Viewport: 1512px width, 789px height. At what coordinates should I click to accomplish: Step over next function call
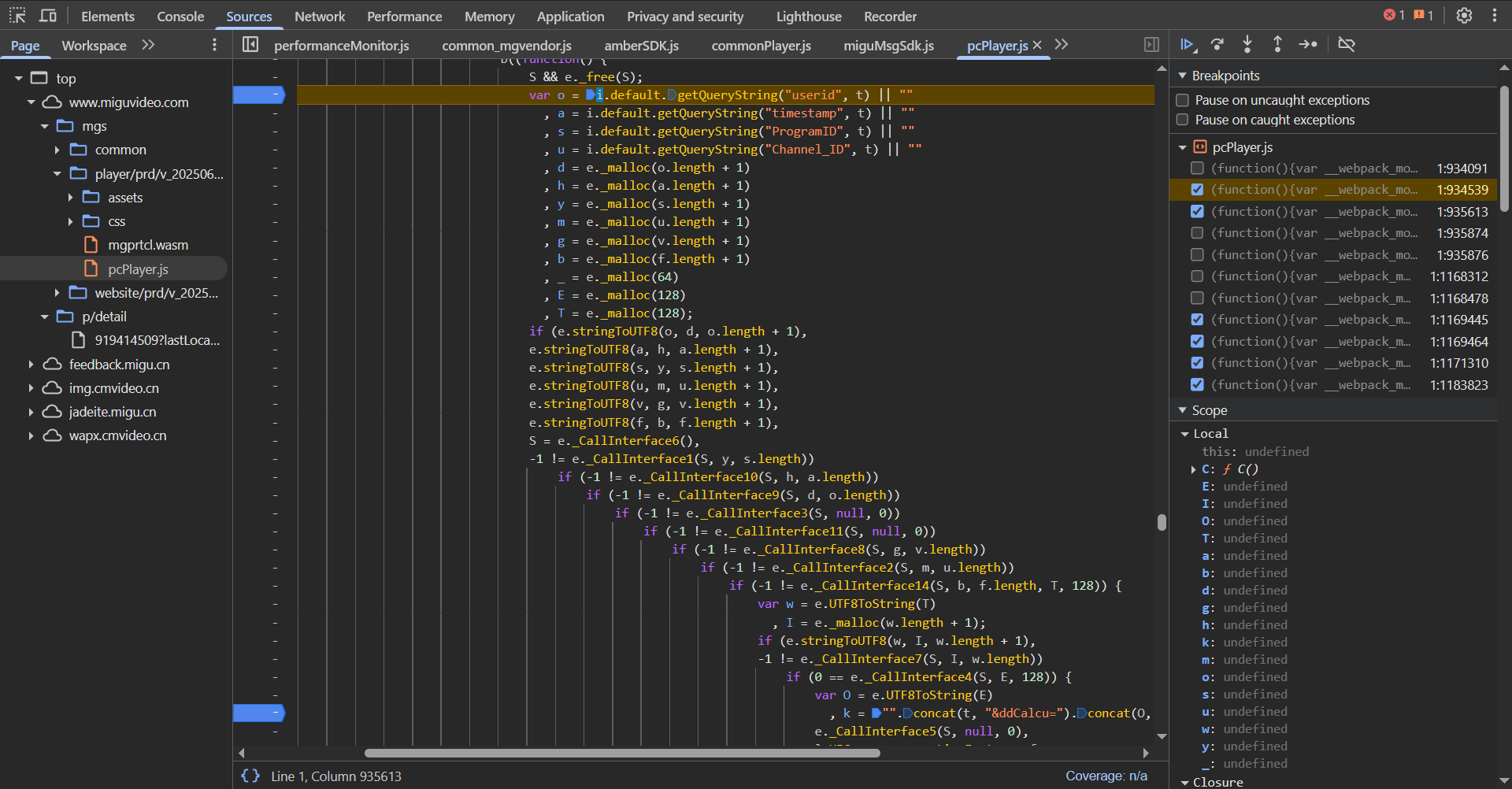[x=1217, y=45]
